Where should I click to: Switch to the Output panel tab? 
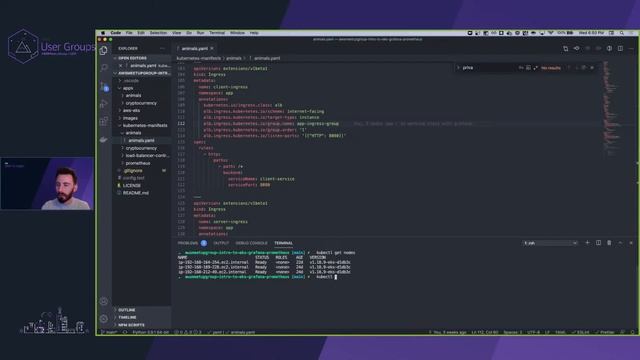click(221, 243)
